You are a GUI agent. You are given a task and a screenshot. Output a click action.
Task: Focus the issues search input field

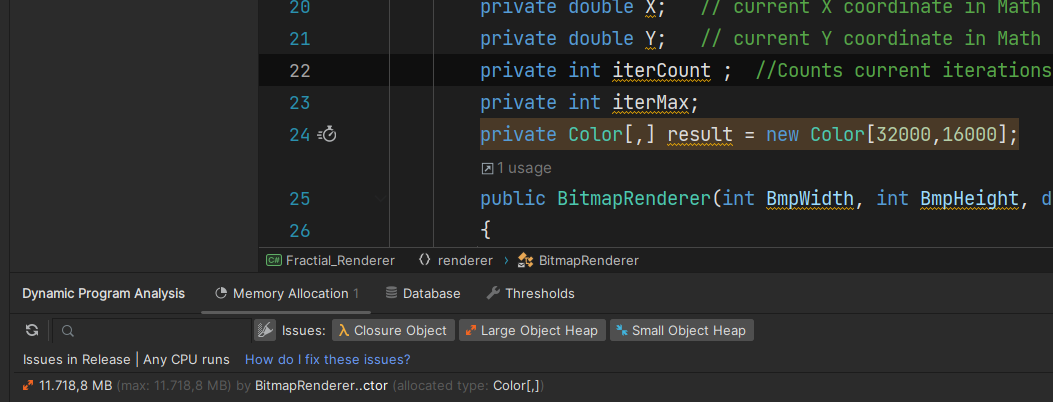click(152, 330)
